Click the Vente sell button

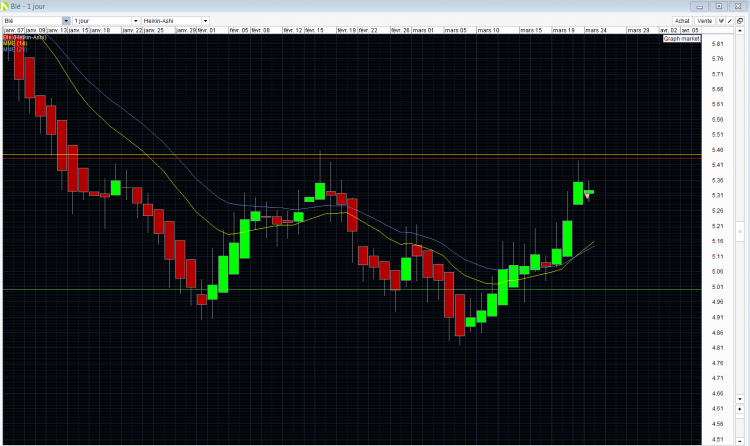coord(705,21)
